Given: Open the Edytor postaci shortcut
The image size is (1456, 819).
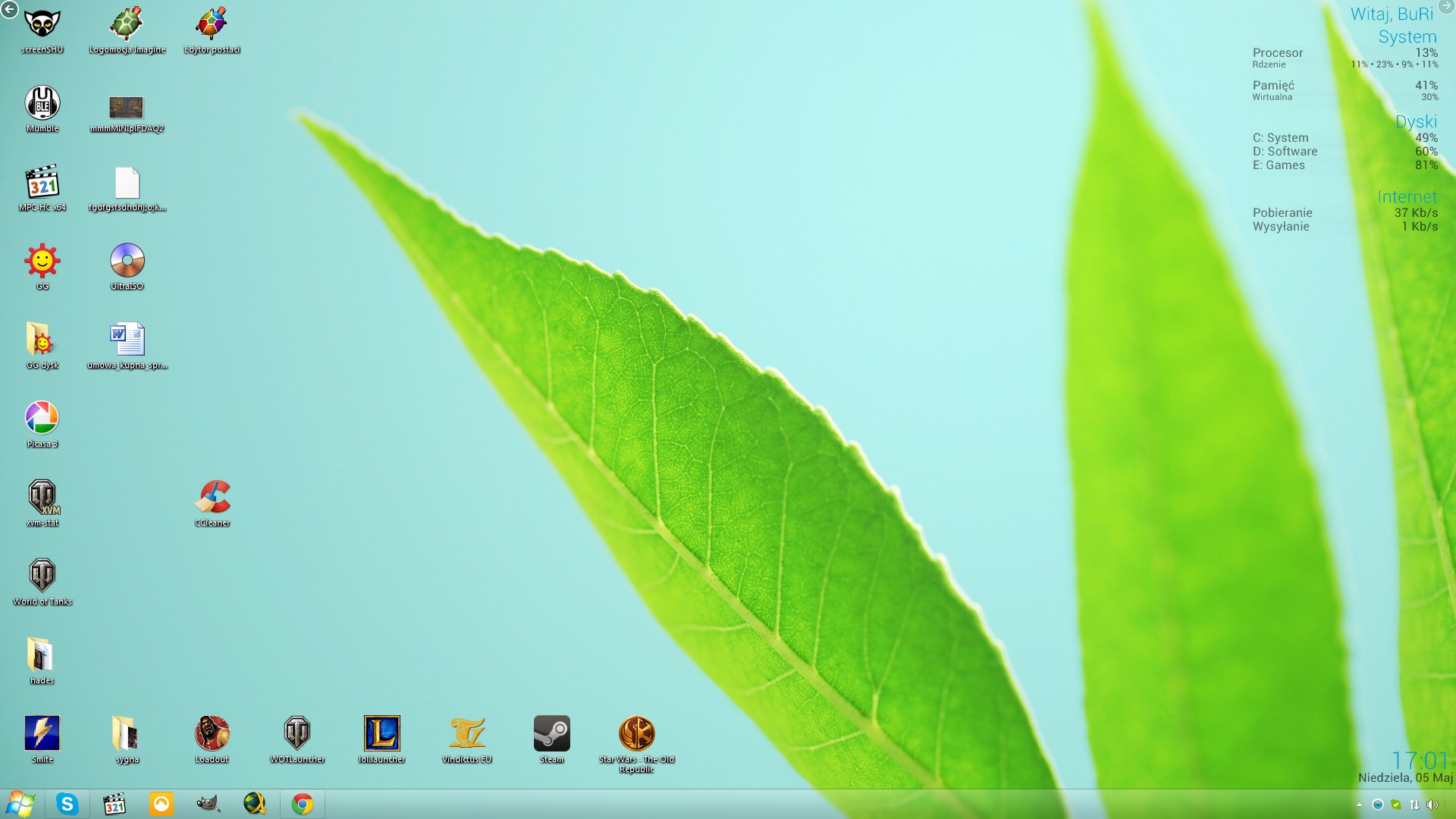Looking at the screenshot, I should tap(212, 30).
